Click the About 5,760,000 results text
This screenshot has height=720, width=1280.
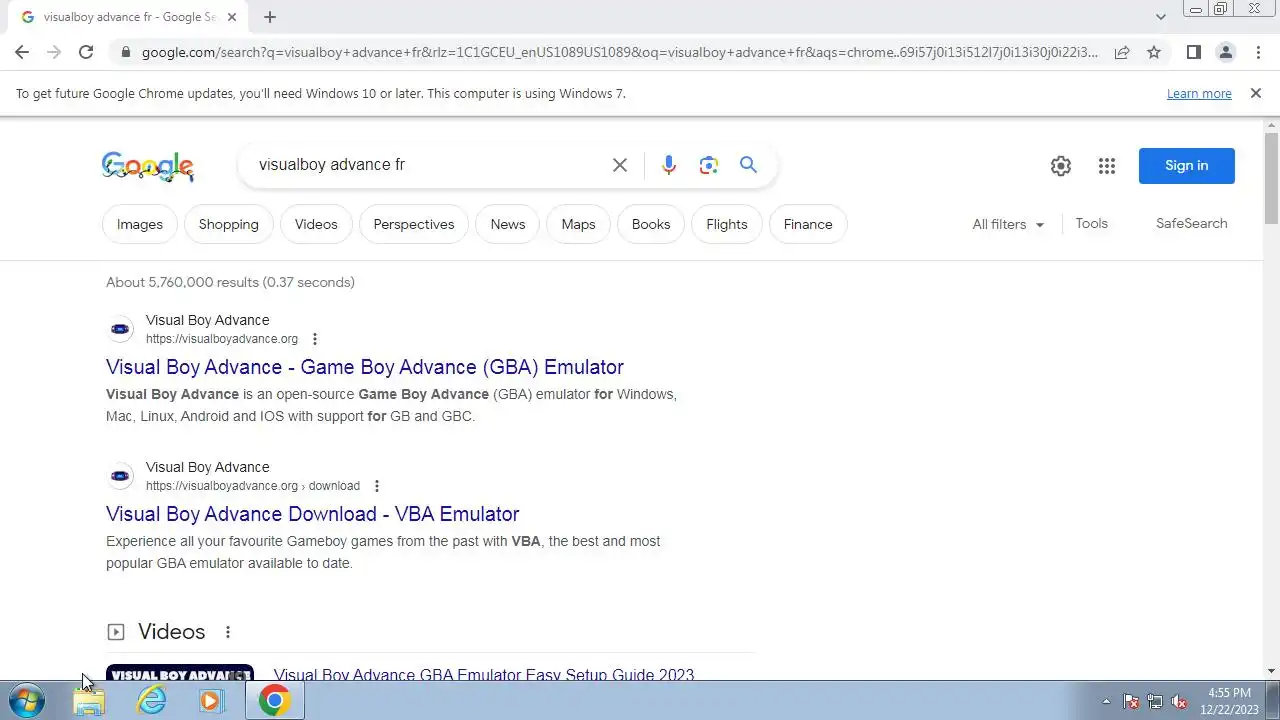coord(231,282)
